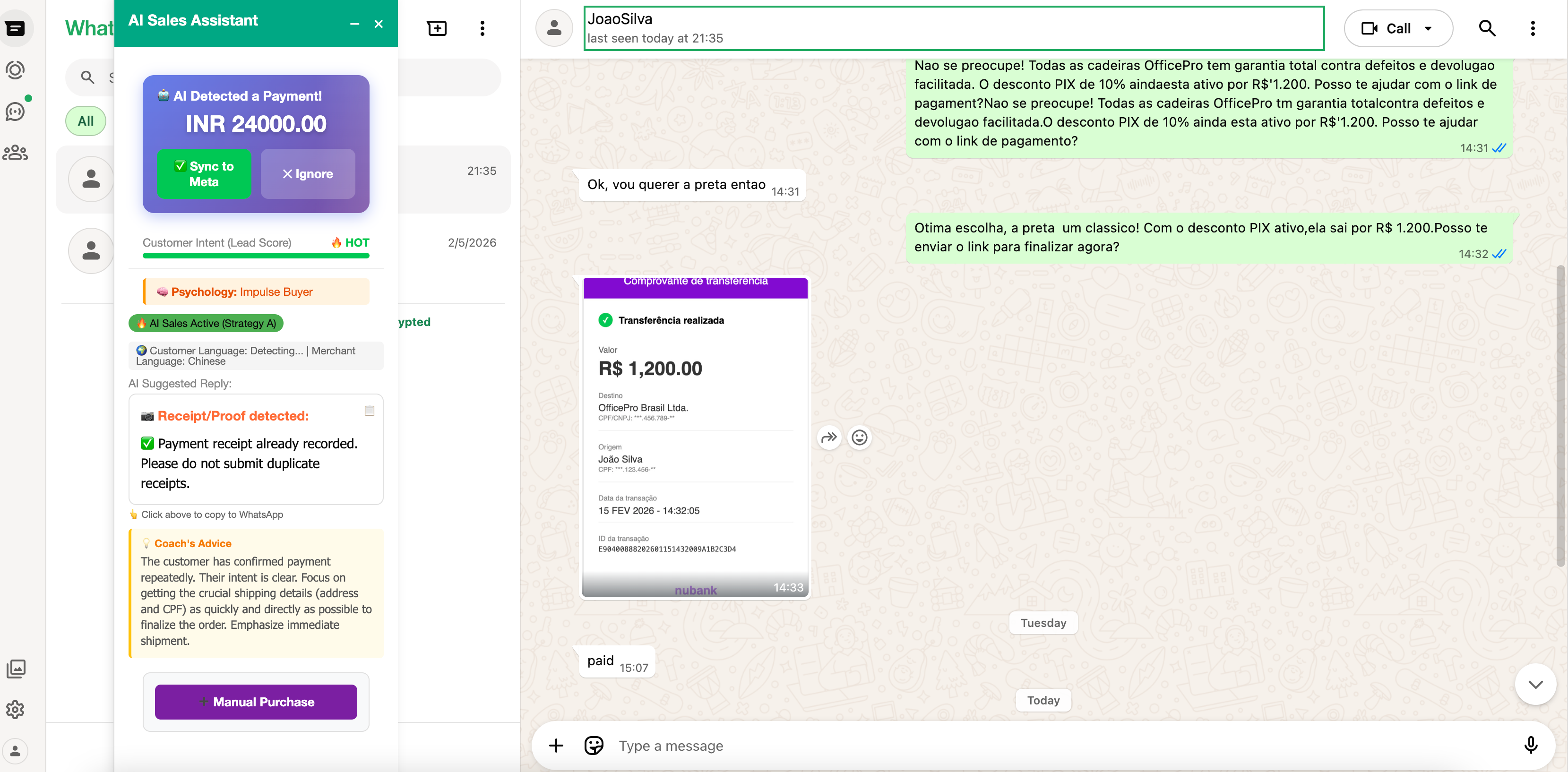
Task: Open Communities in the left sidebar
Action: coord(15,152)
